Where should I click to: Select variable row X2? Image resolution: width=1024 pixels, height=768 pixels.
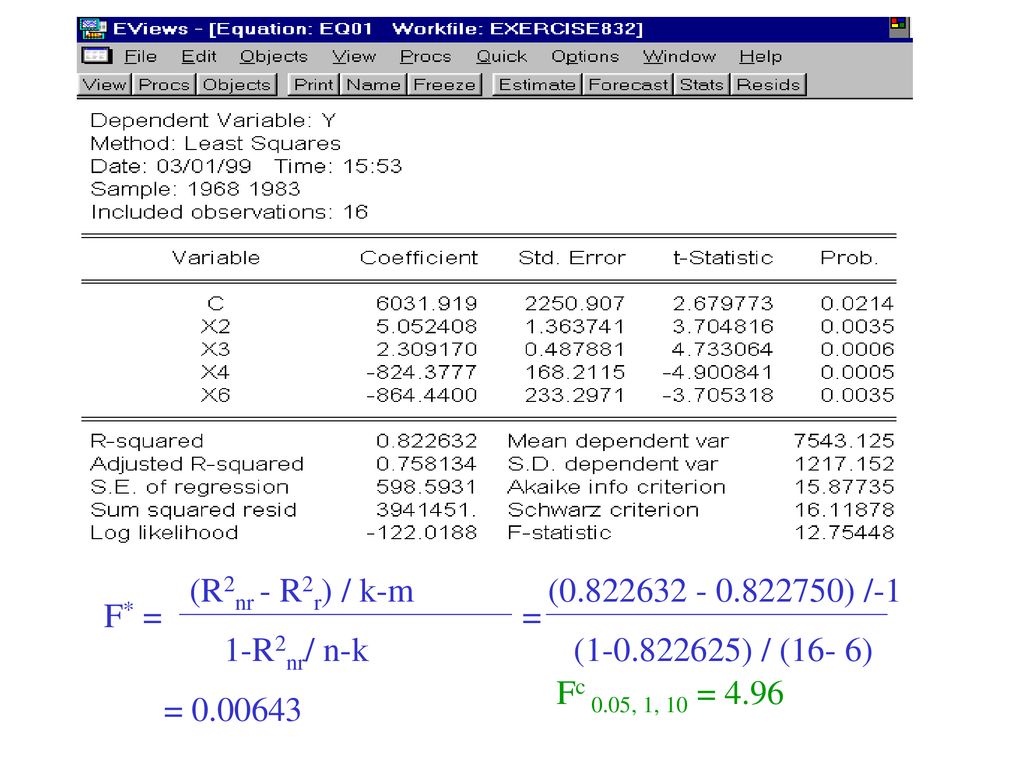pos(488,327)
